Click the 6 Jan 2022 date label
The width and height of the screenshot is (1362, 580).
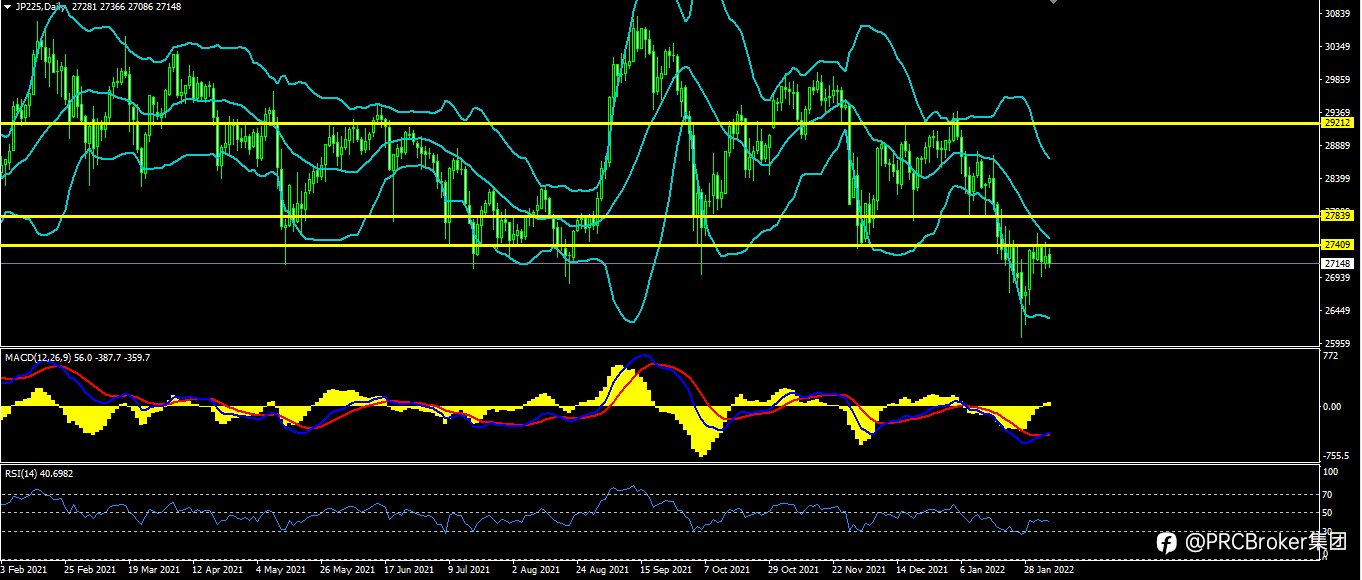coord(982,570)
